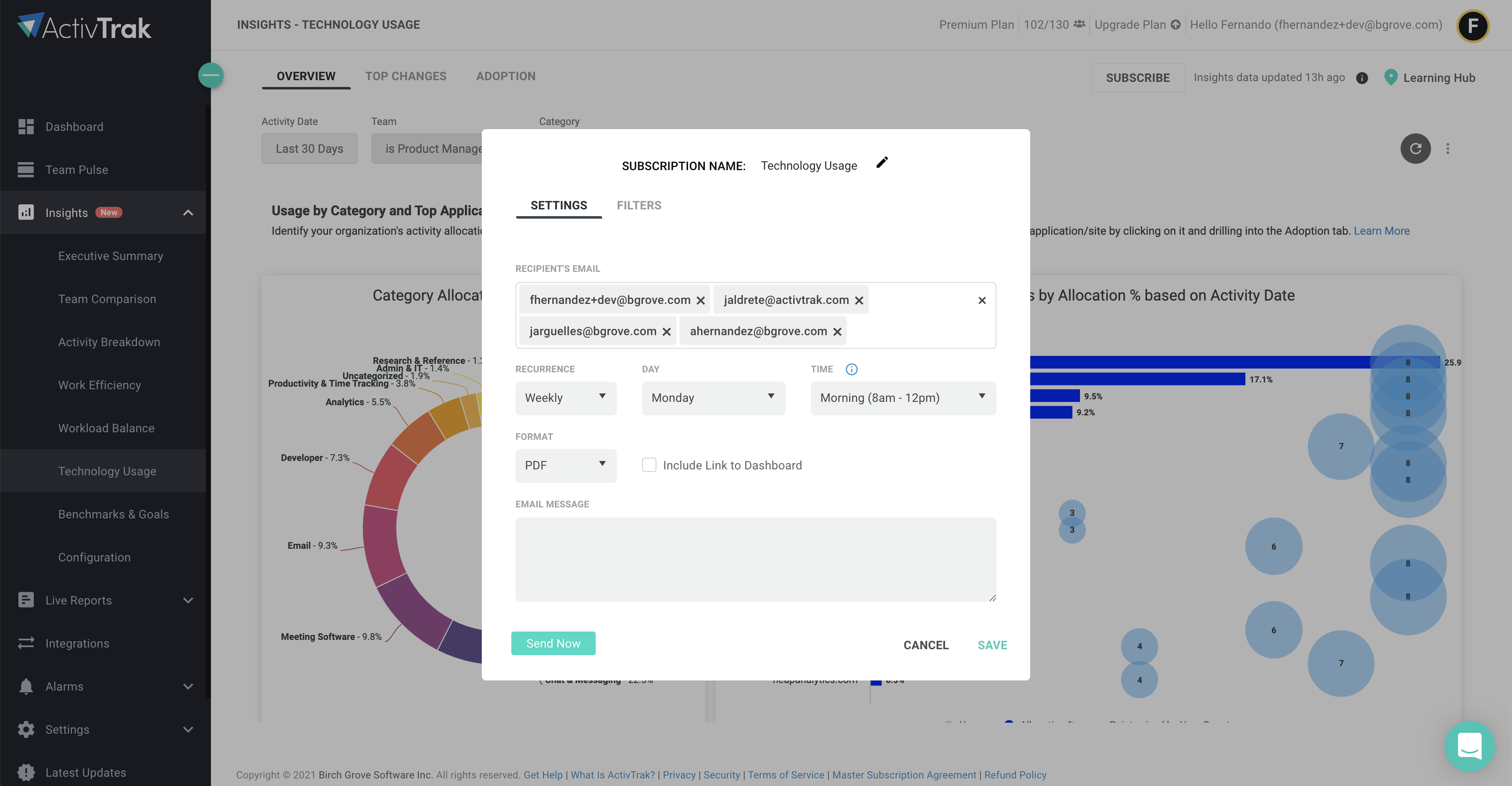Viewport: 1512px width, 786px height.
Task: Open Executive Summary
Action: (x=111, y=256)
